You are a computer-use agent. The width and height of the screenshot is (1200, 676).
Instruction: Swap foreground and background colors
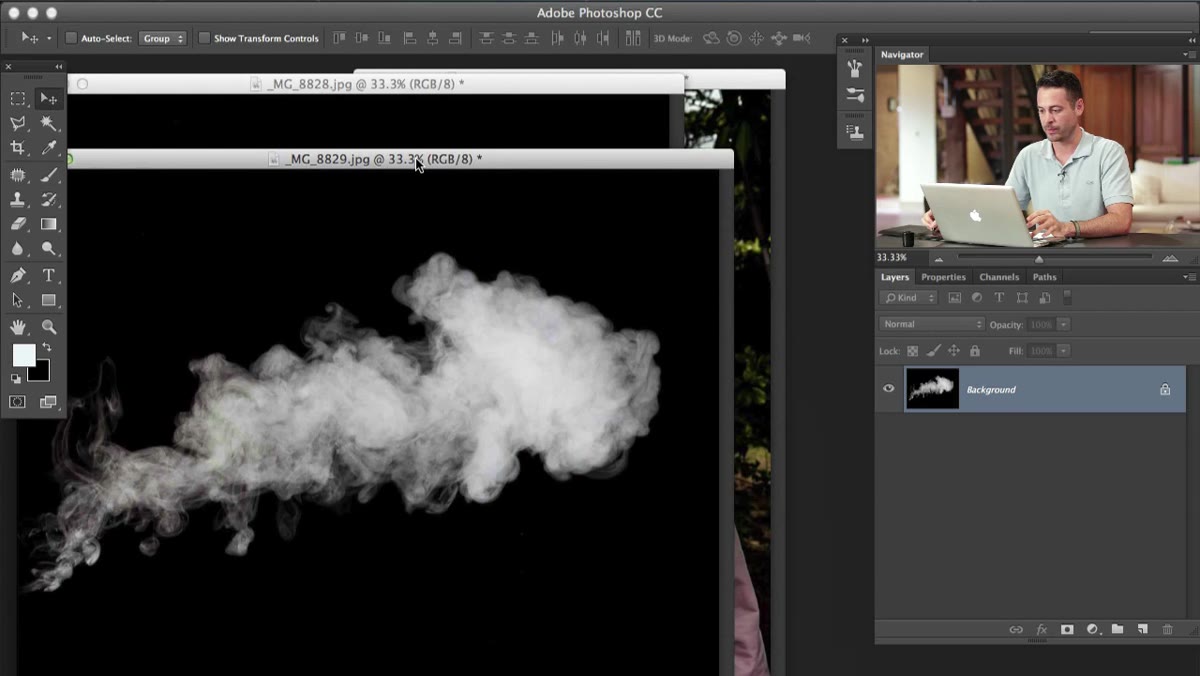(x=46, y=348)
